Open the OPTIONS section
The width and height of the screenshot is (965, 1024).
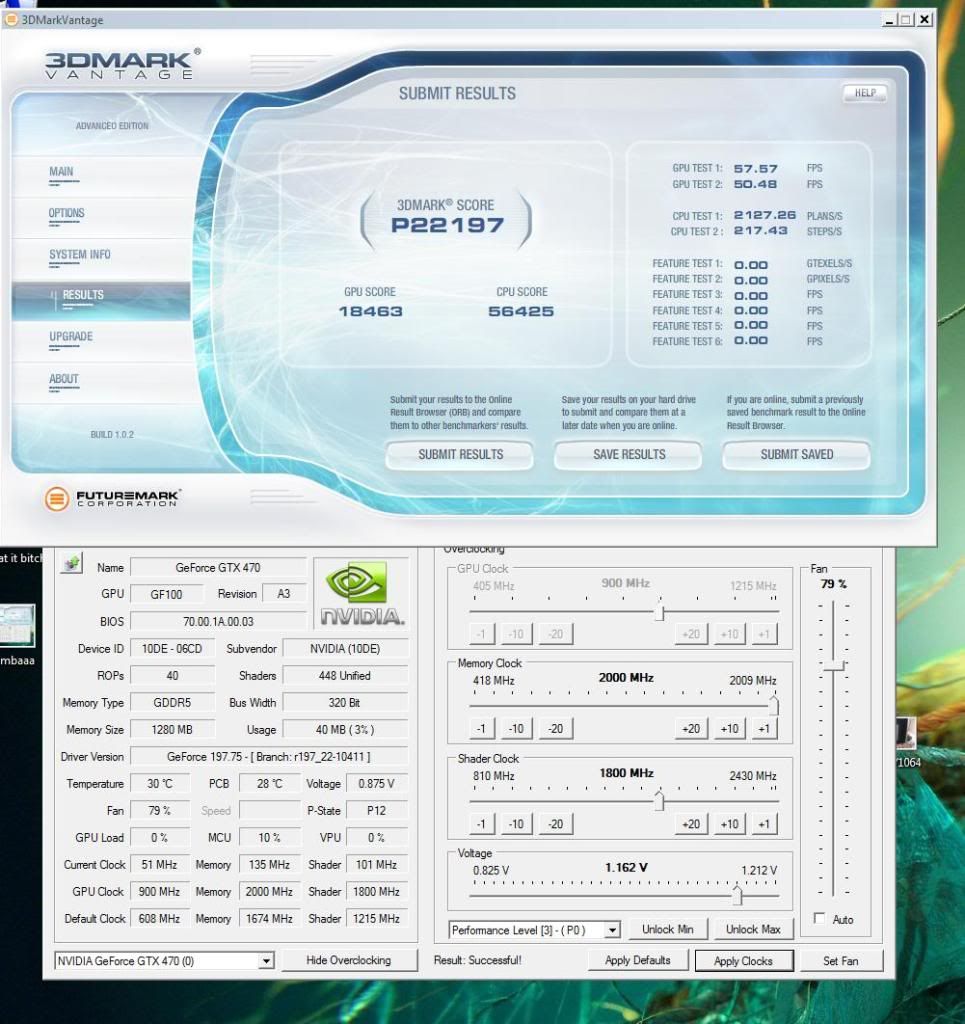[x=66, y=213]
